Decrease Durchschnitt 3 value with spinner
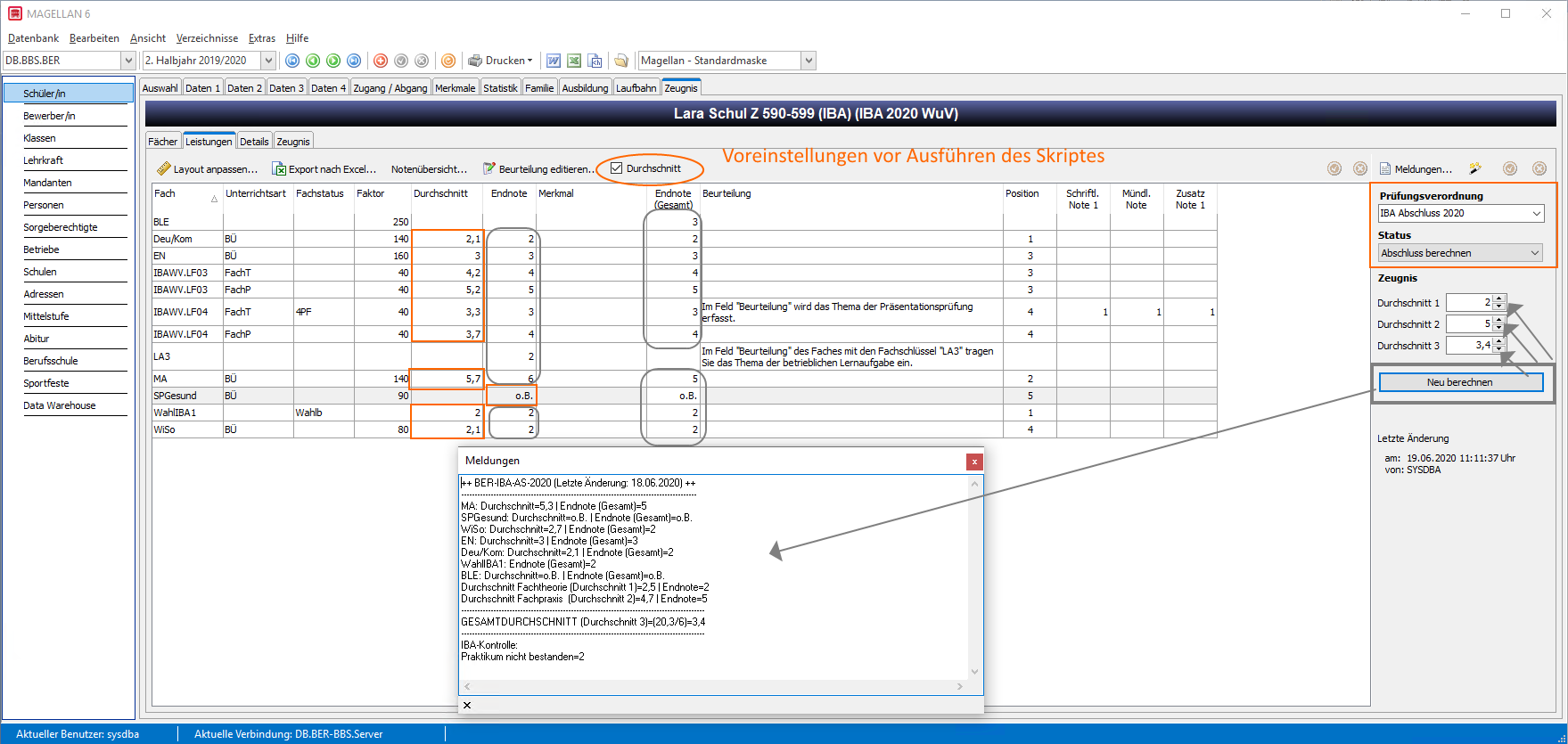This screenshot has height=744, width=1568. click(1499, 349)
